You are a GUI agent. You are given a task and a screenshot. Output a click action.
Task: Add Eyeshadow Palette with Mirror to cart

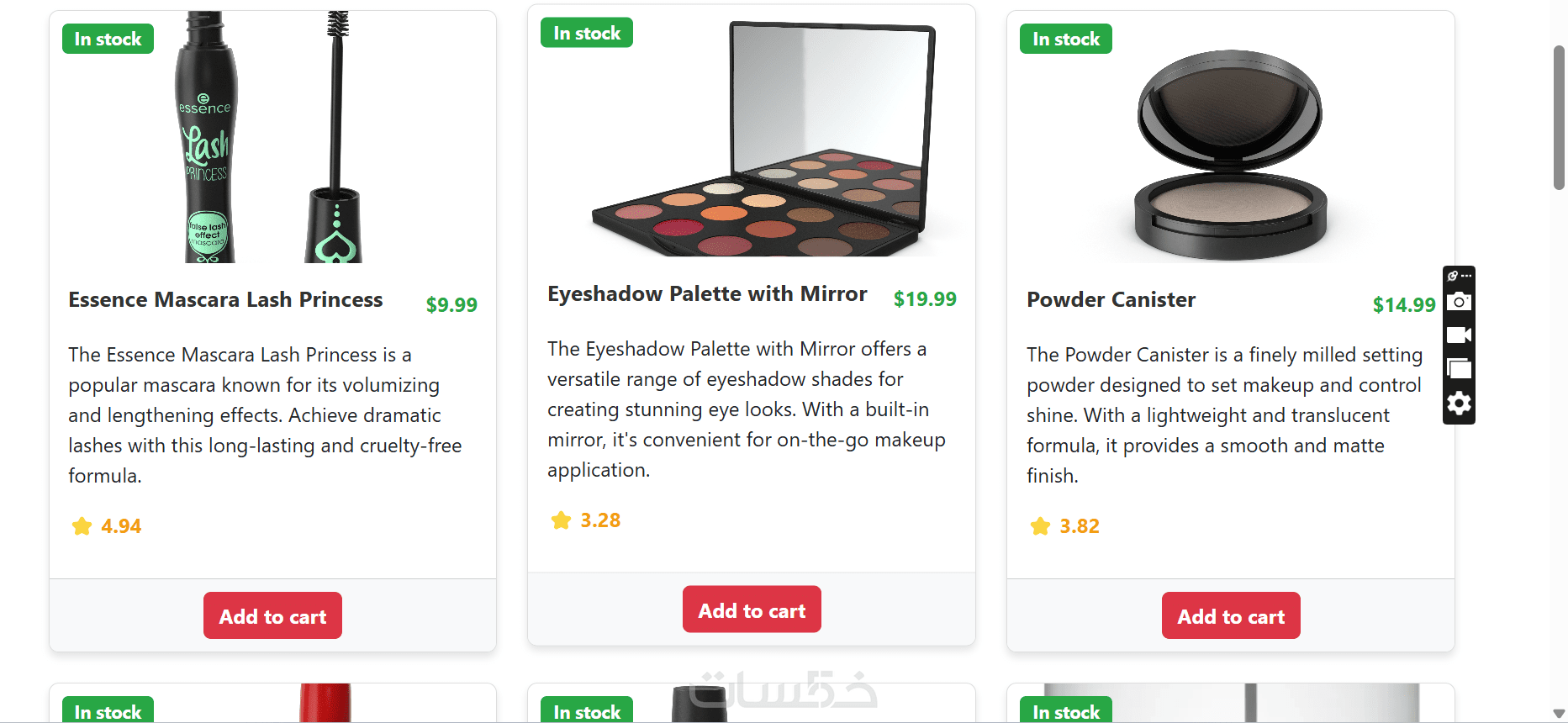tap(752, 610)
